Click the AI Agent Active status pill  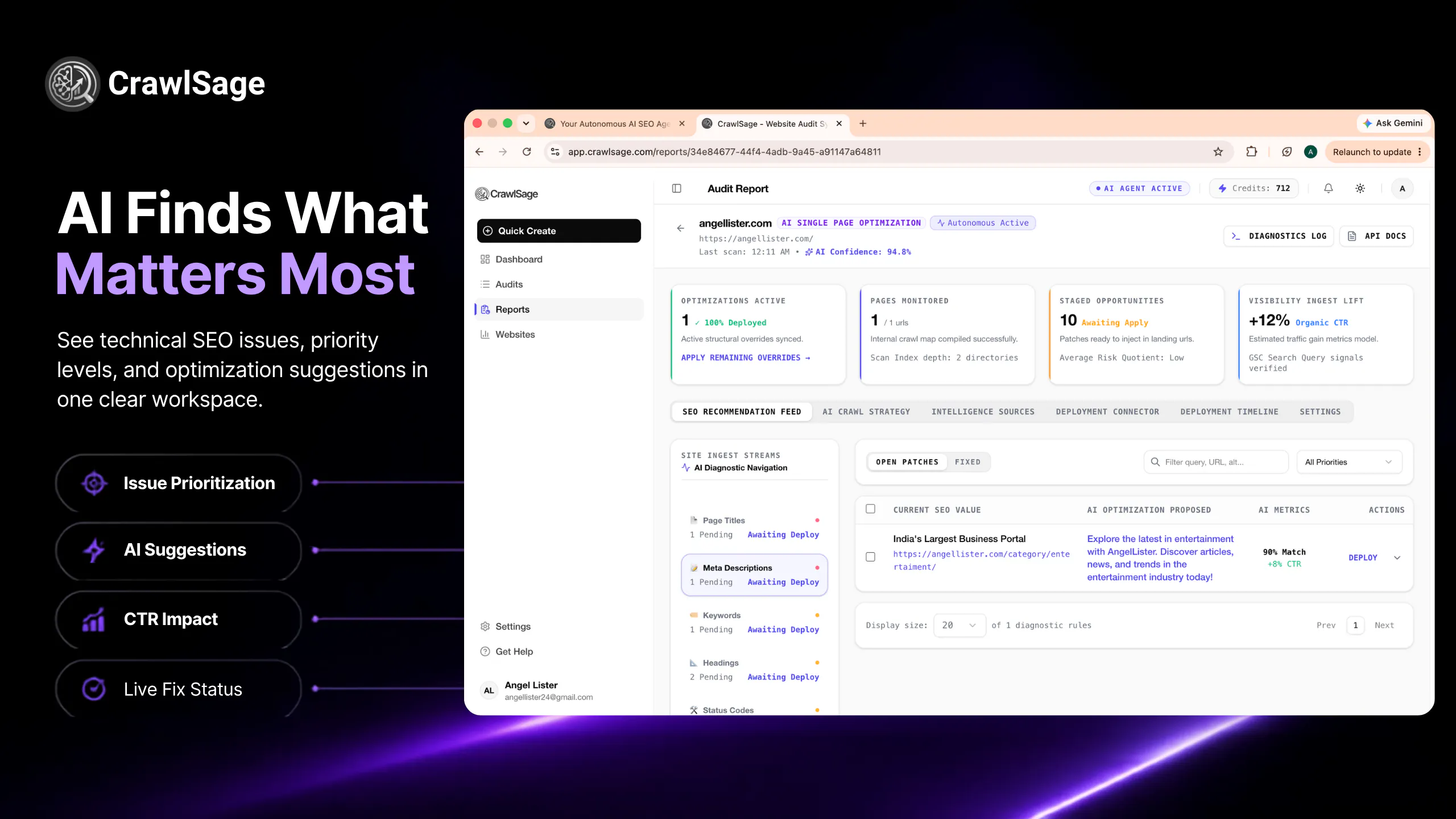coord(1139,188)
